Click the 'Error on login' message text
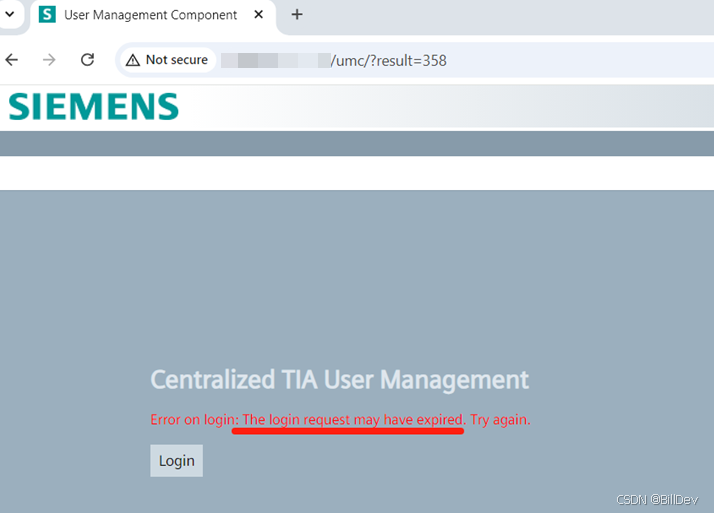 click(x=341, y=419)
